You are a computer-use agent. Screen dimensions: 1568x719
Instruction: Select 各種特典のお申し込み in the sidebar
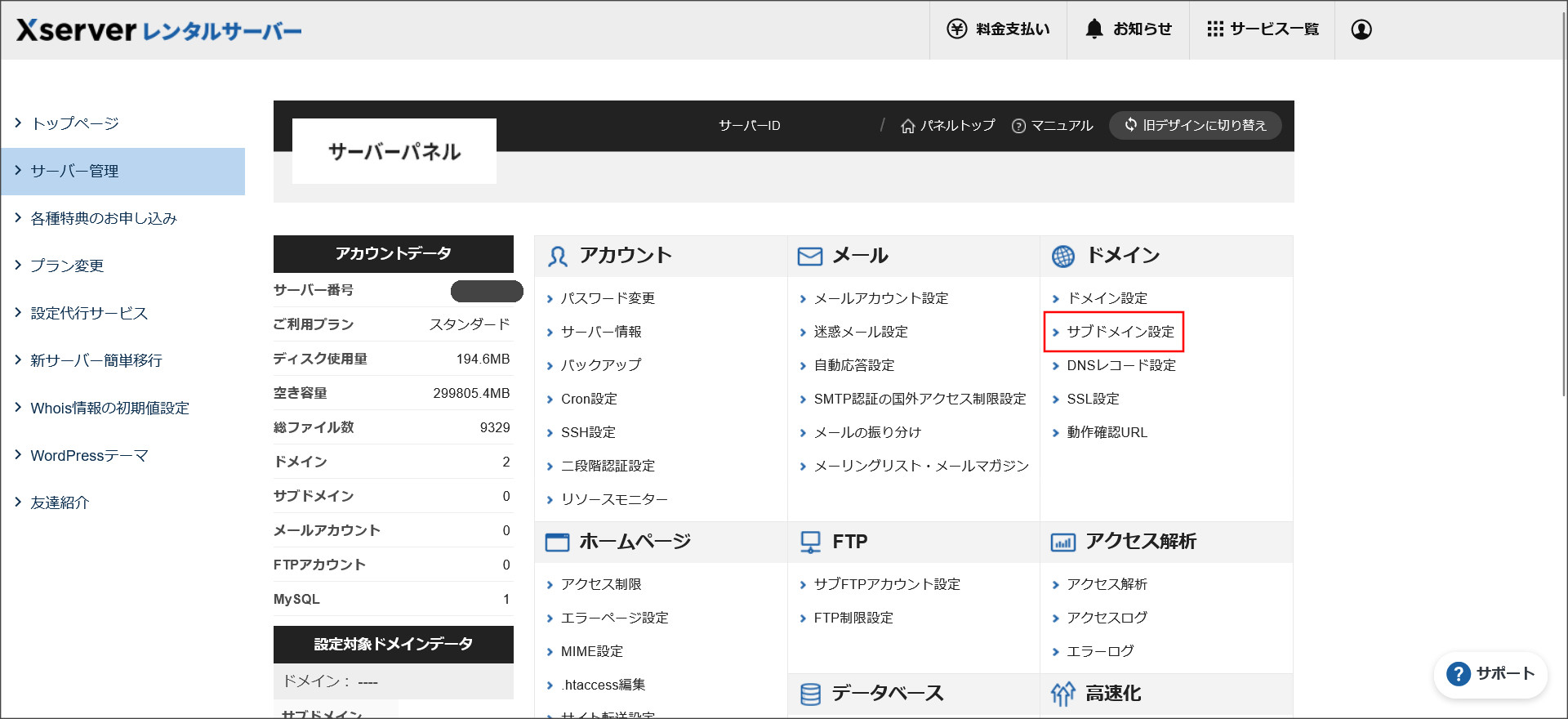click(x=123, y=218)
